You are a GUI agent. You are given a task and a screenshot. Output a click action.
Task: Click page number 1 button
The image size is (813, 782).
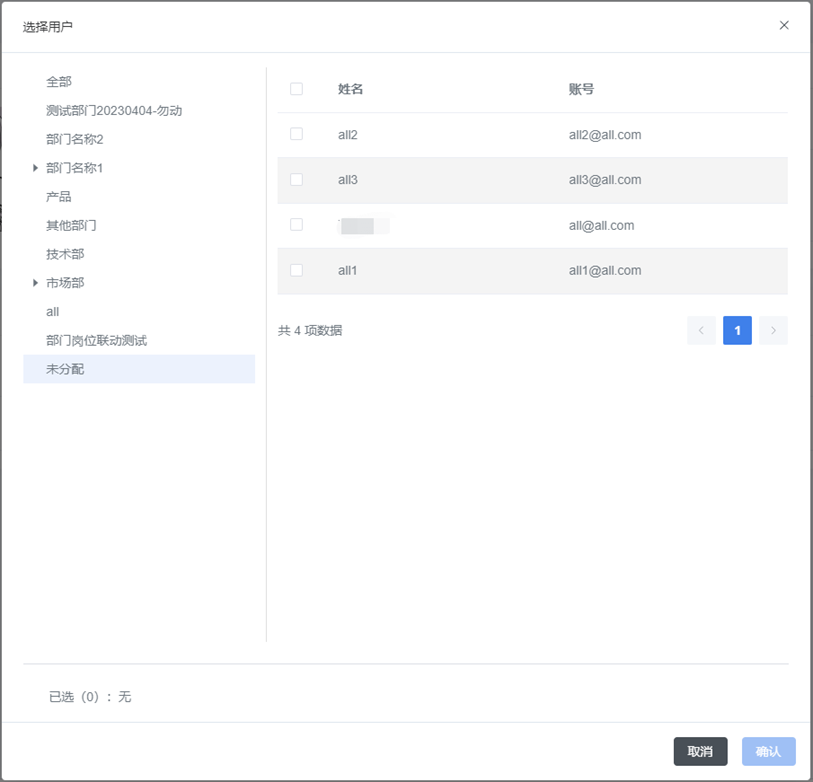737,330
